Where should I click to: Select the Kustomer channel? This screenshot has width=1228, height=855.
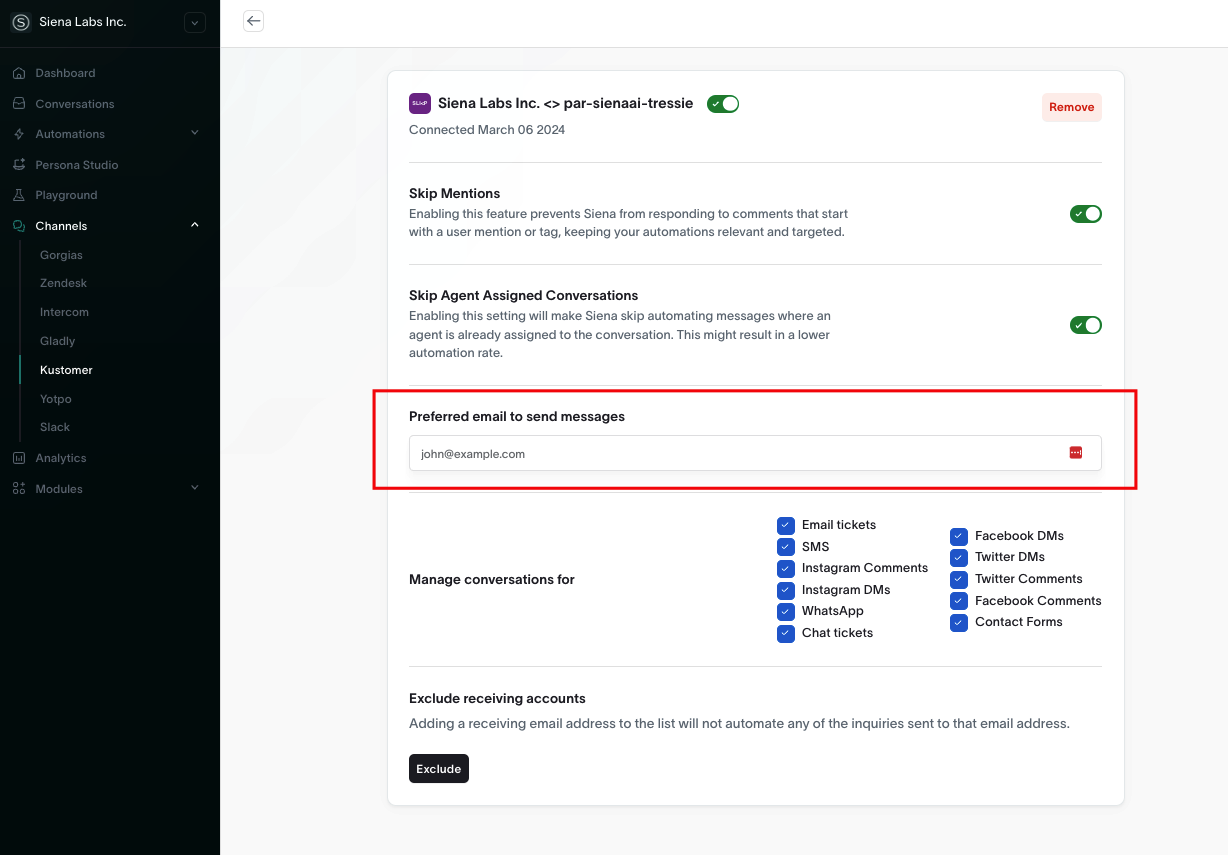[66, 370]
